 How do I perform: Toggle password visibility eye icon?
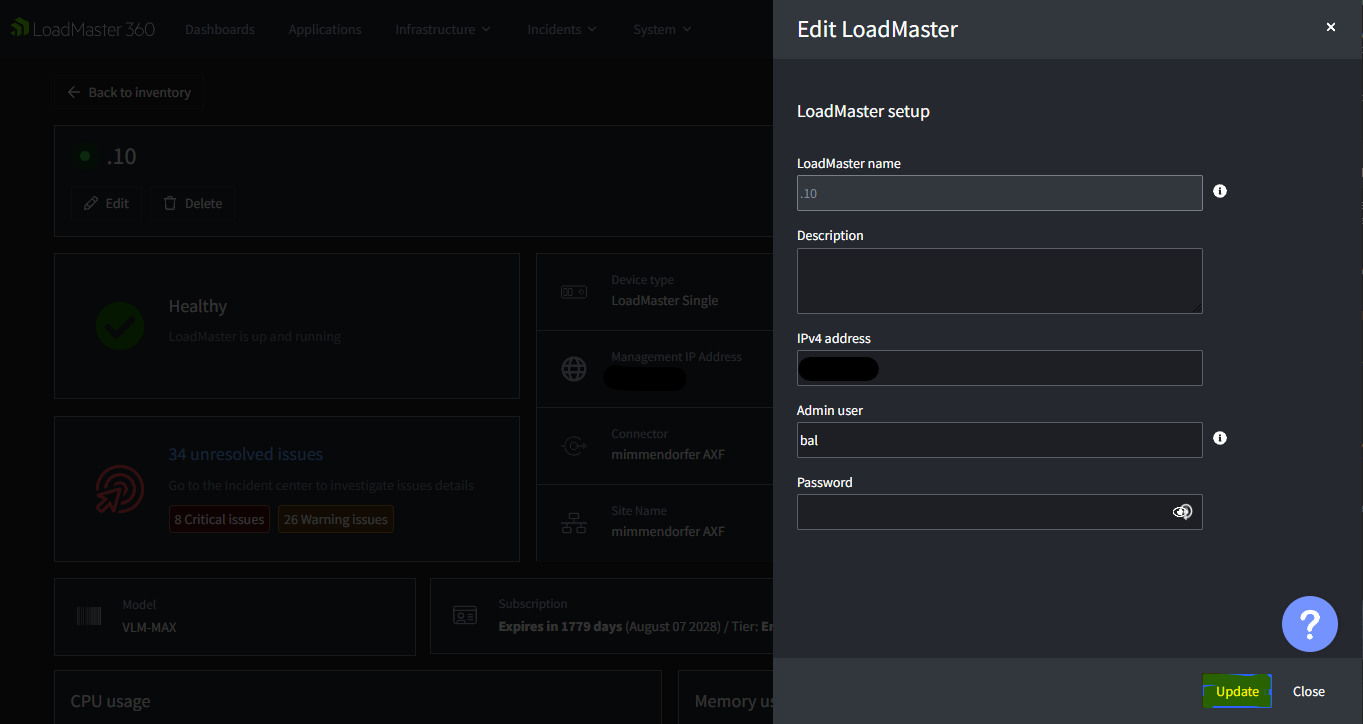coord(1182,512)
